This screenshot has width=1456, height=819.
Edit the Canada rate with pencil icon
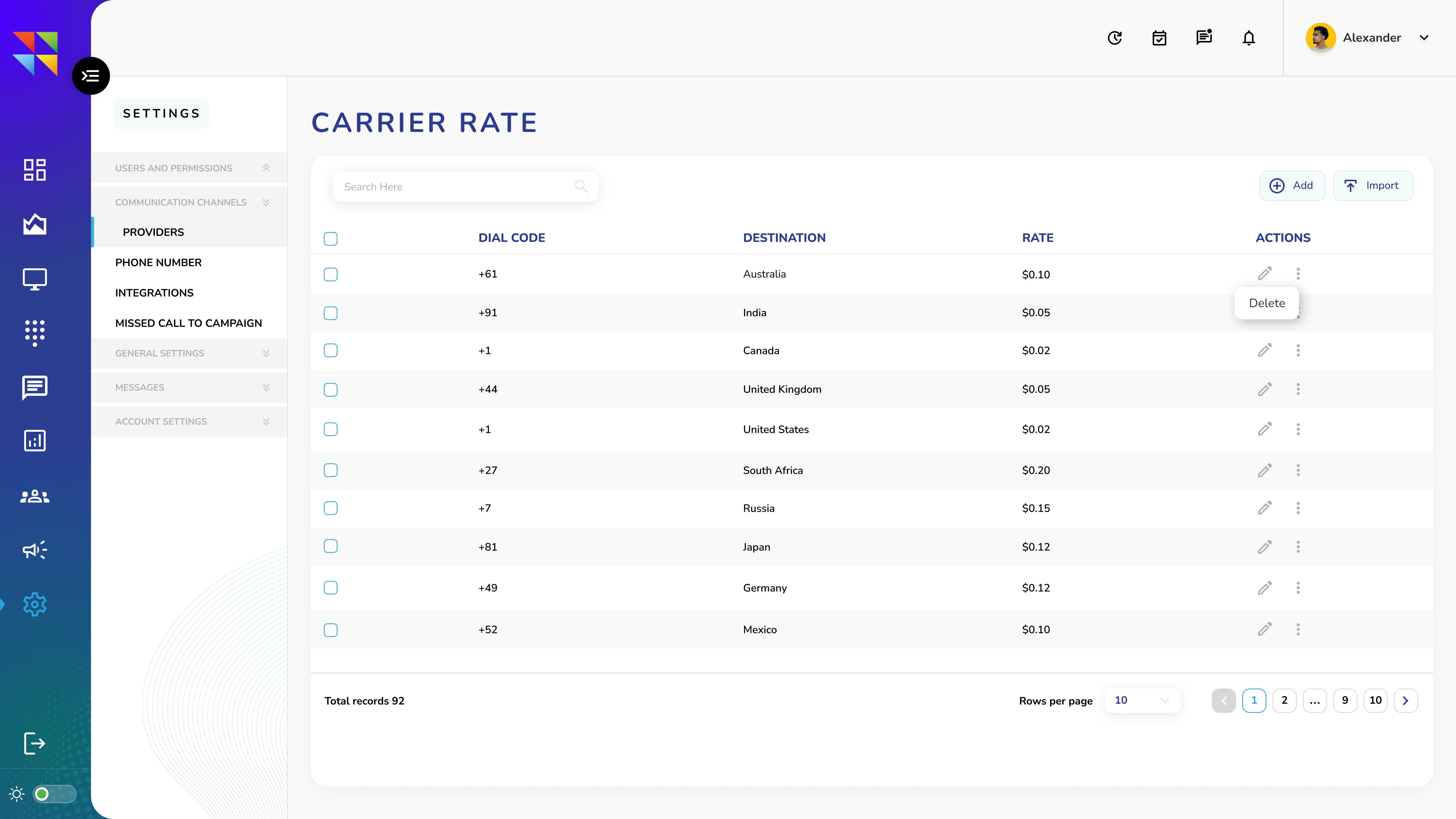pyautogui.click(x=1265, y=350)
